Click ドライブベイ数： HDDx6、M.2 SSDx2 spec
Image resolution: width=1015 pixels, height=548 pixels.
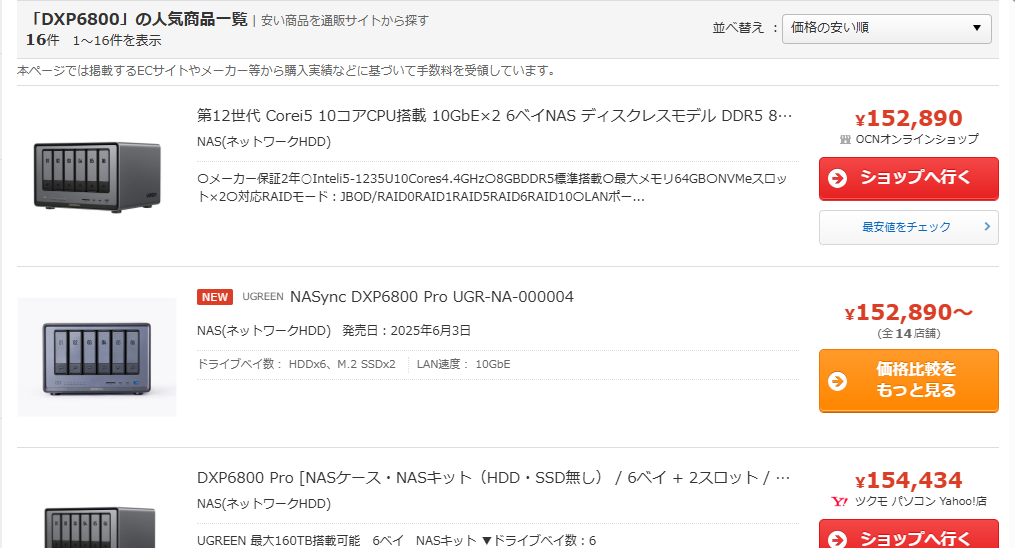point(296,364)
